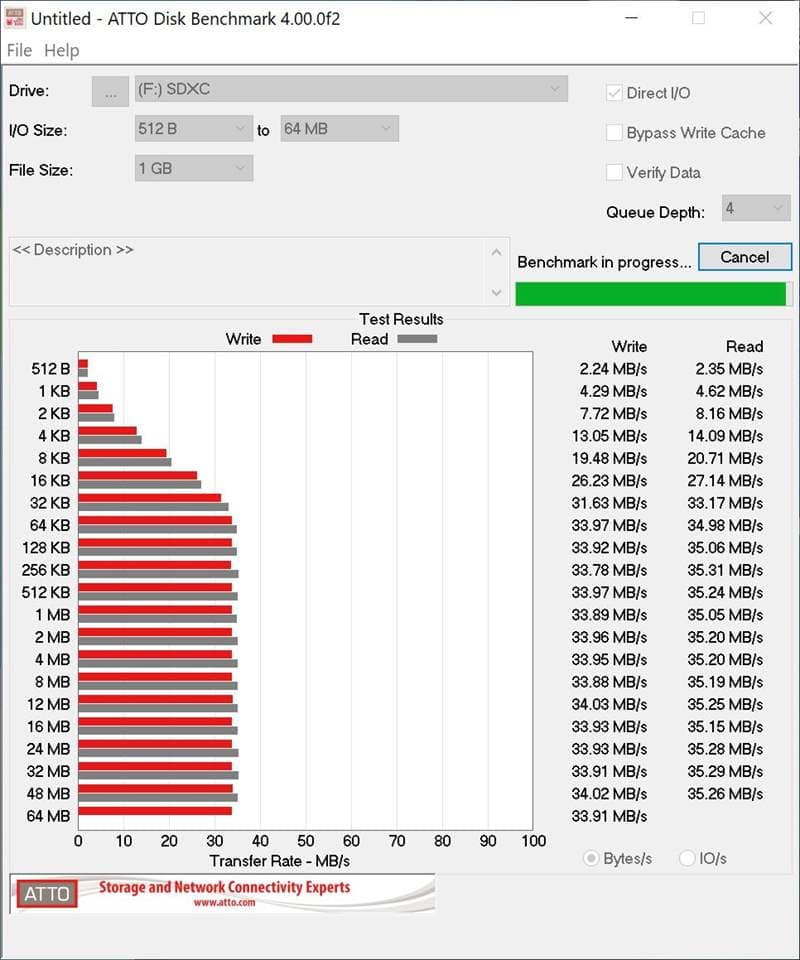Click the 2.24 MB/s write value
Screen dimensions: 800x960
pyautogui.click(x=613, y=369)
